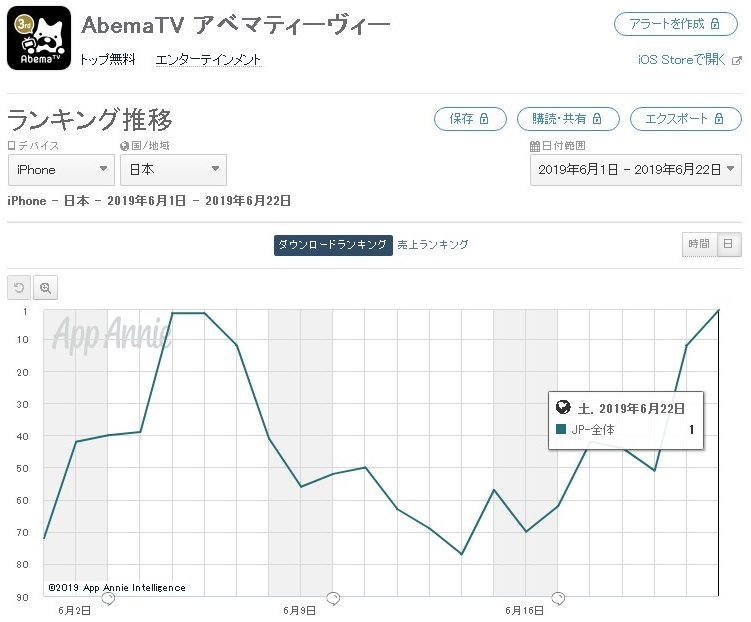Switch to the 売上ランキング tab
The width and height of the screenshot is (751, 622).
click(x=432, y=245)
